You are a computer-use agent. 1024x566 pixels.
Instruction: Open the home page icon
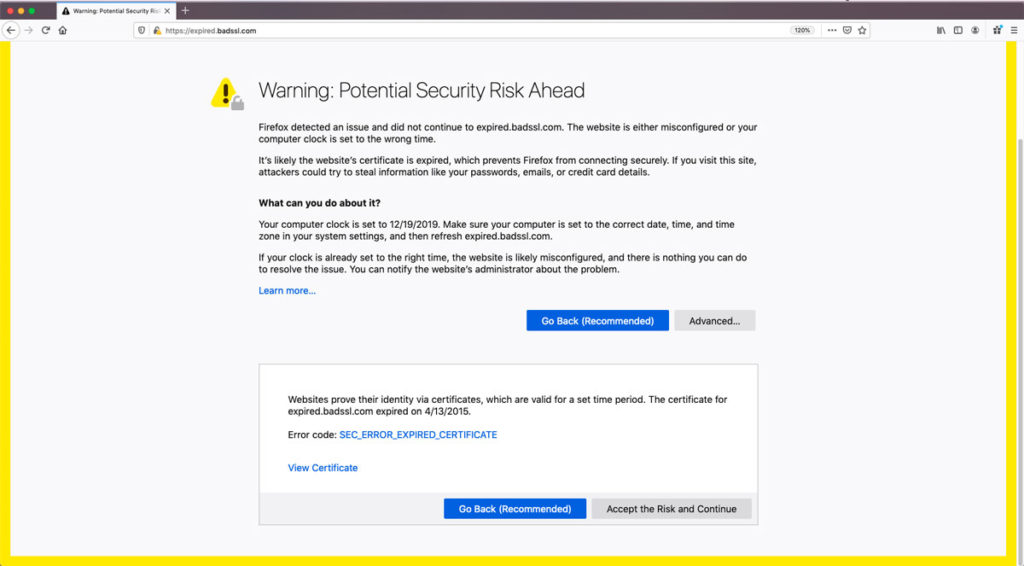63,30
